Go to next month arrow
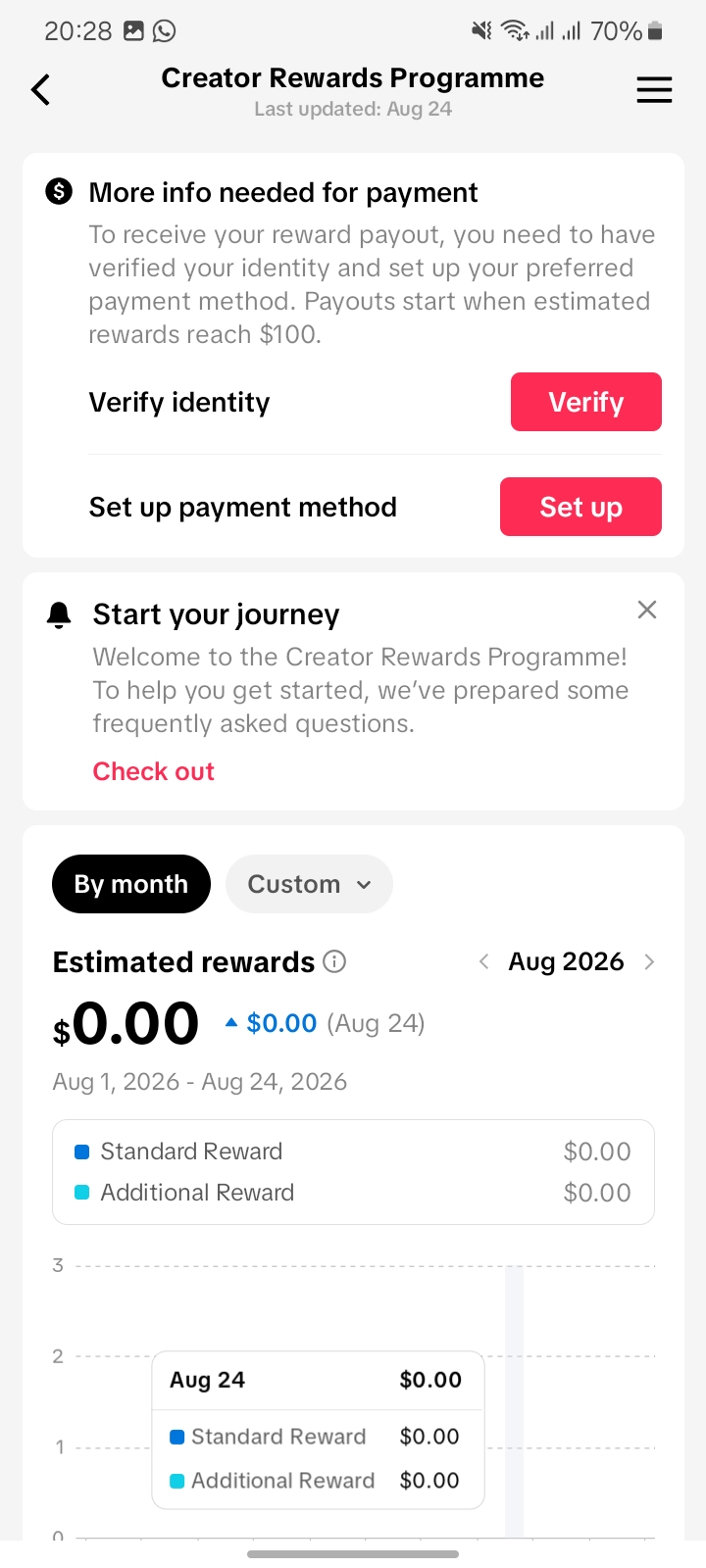706x1568 pixels. [x=649, y=961]
